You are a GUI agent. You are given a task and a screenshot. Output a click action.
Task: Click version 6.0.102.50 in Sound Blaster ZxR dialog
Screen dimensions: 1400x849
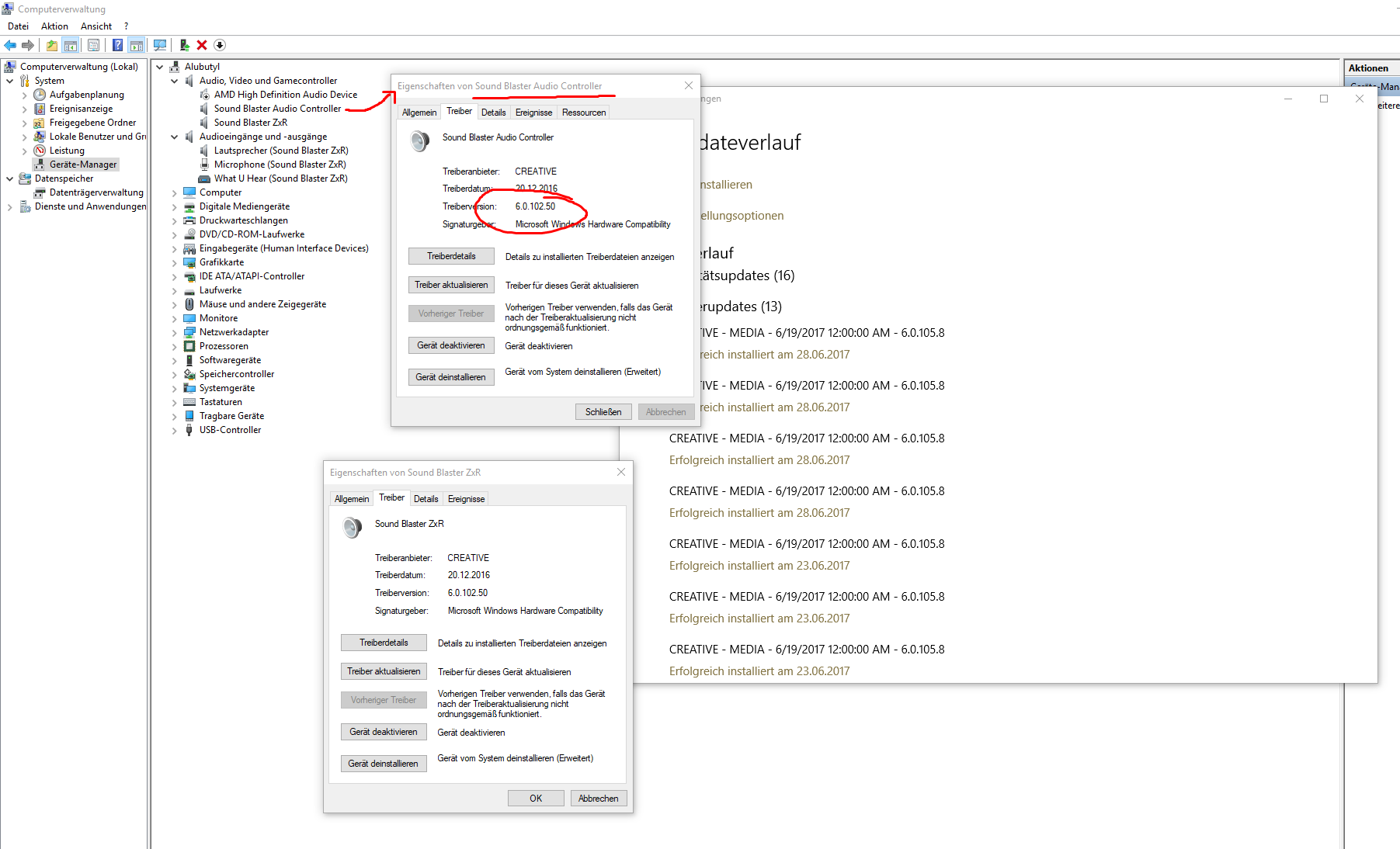[x=467, y=593]
